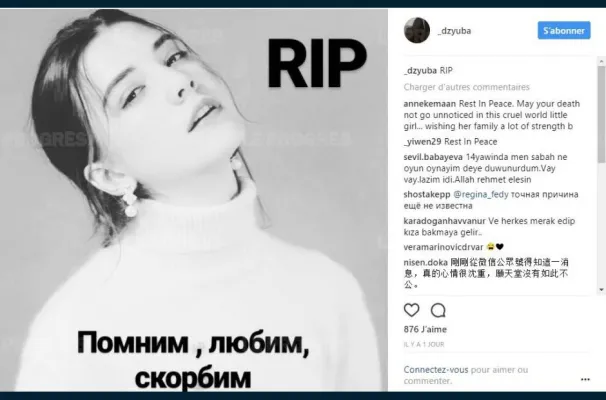This screenshot has height=400, width=606.
Task: Open veramarinovicdrvar profile
Action: tap(443, 247)
